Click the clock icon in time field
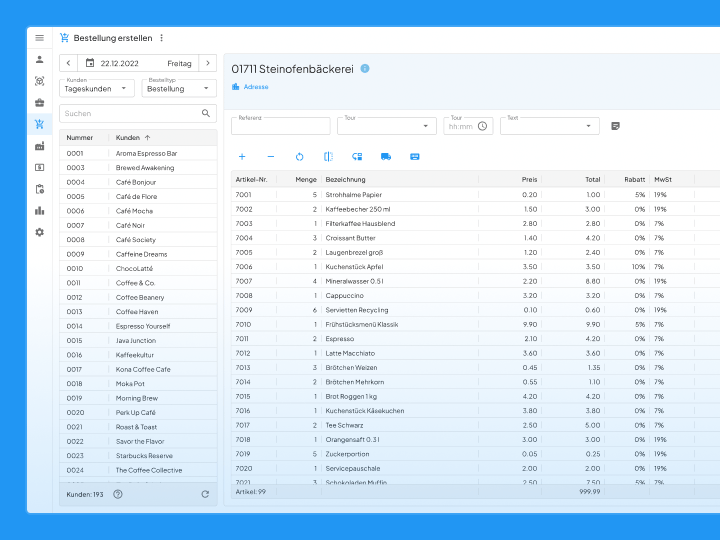This screenshot has height=540, width=720. 482,126
